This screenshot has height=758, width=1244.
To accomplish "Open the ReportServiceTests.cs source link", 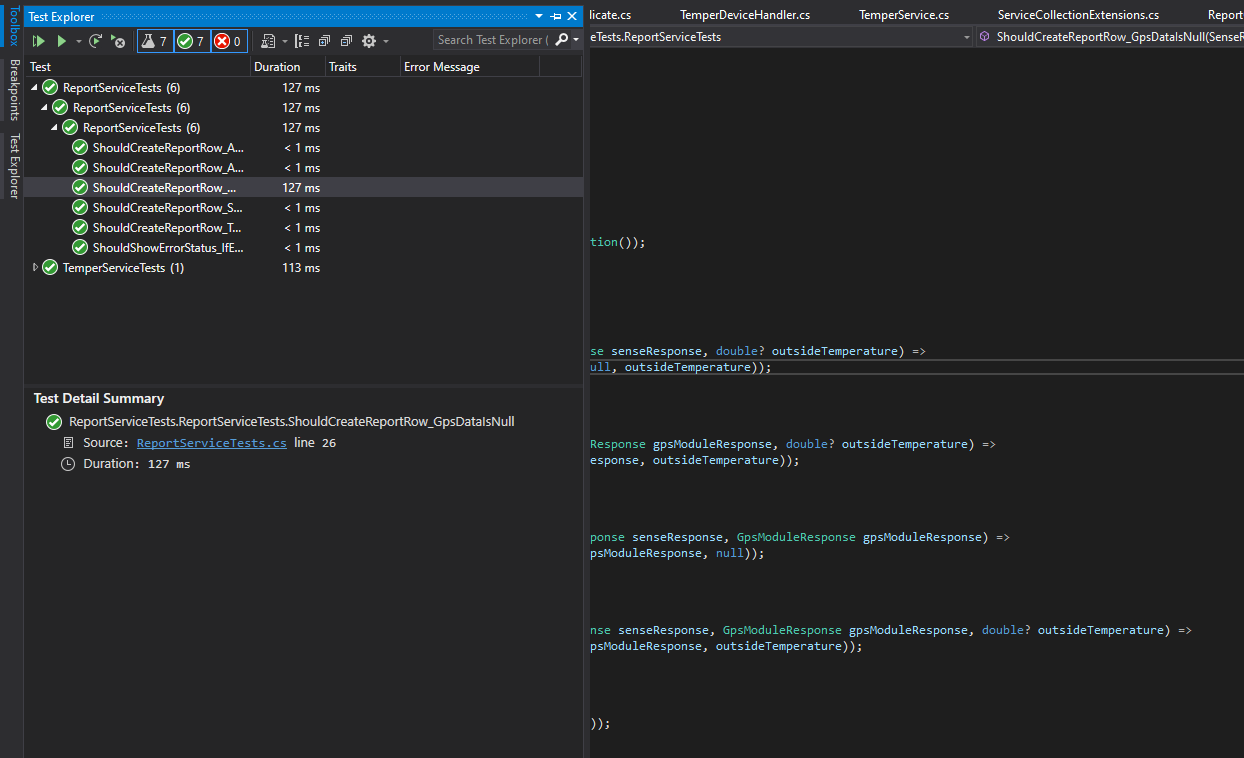I will point(211,443).
